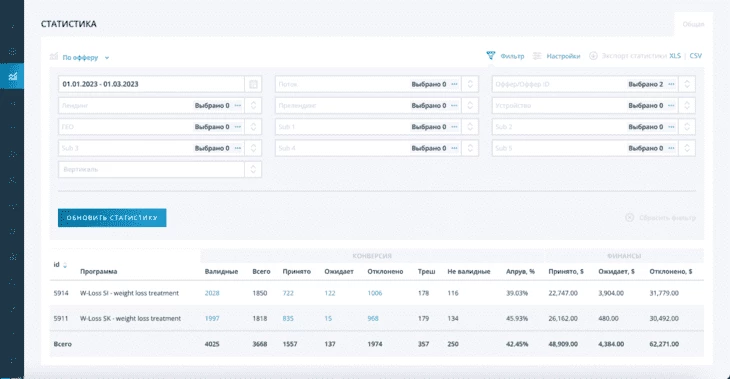Open the calendar next to the date range
Viewport: 730px width, 379px height.
coord(253,84)
